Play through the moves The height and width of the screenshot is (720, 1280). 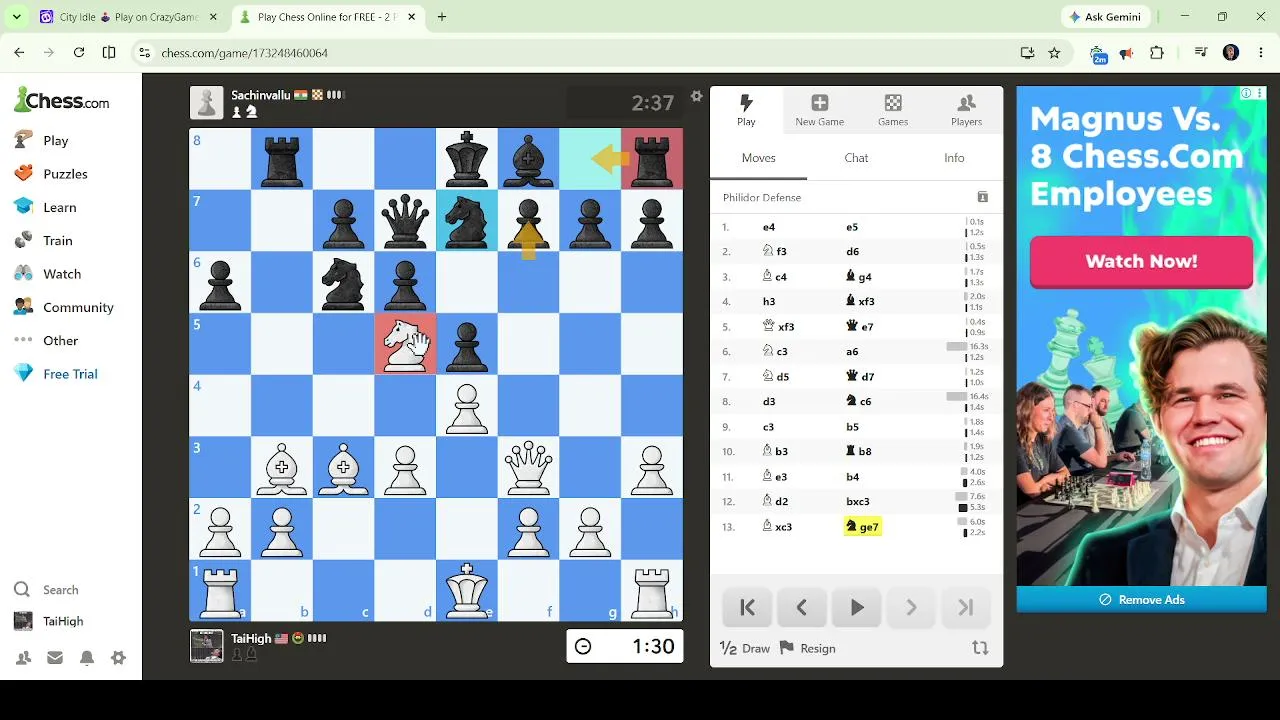(857, 608)
